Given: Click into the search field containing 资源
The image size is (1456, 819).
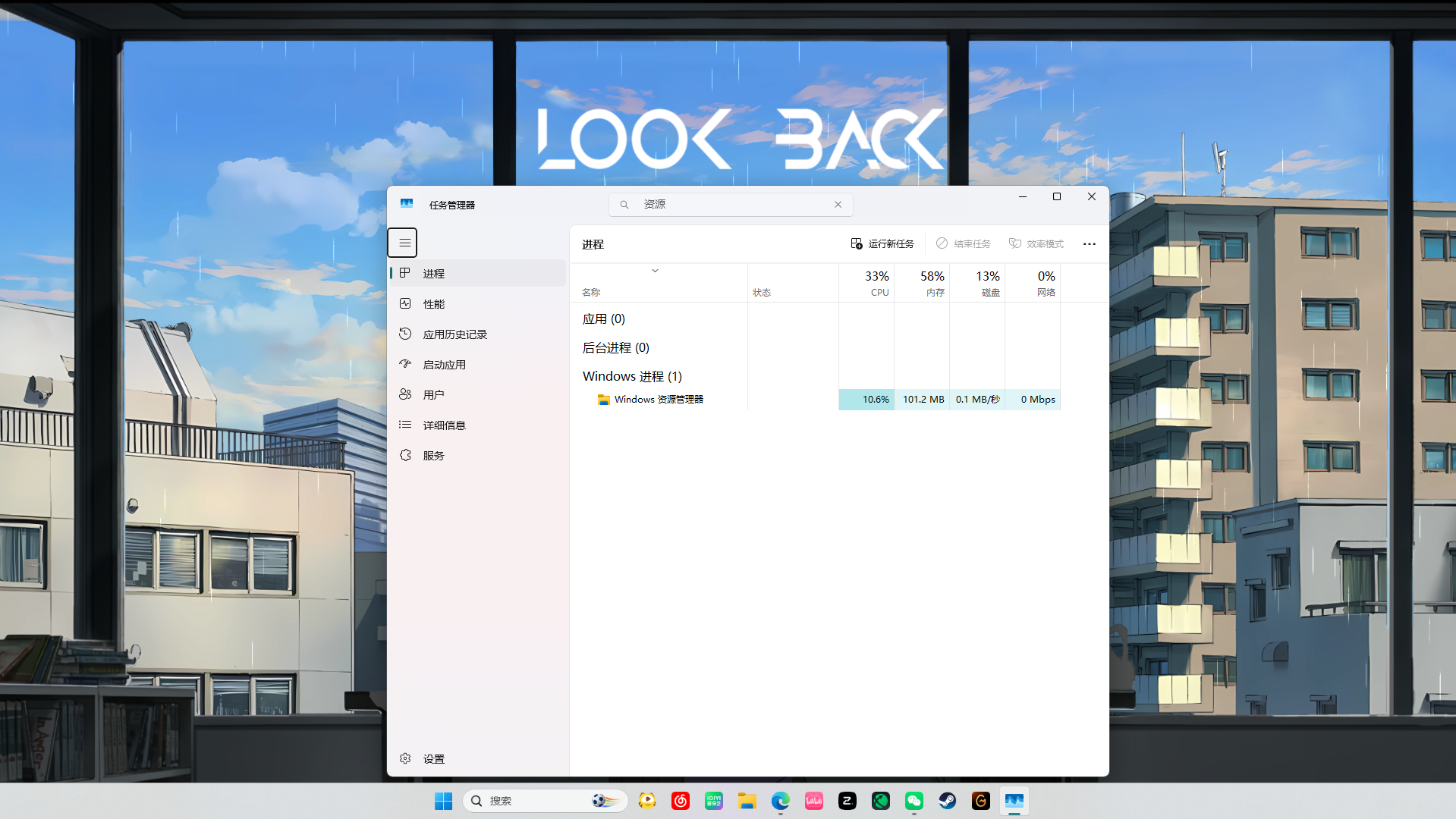Looking at the screenshot, I should pos(731,204).
